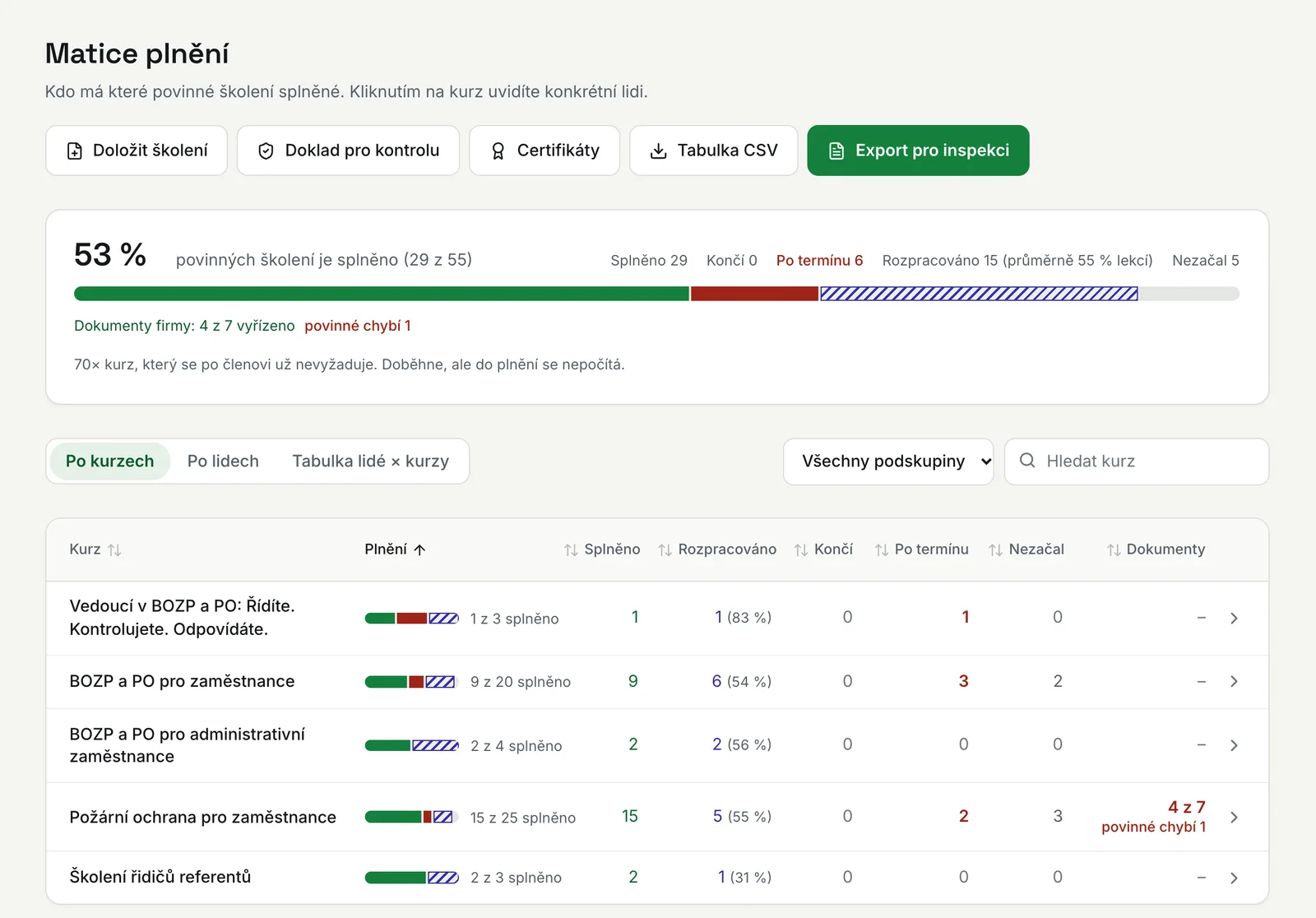Screen dimensions: 1316x918
Task: Click the povinné chybí 1 warning under progress bar
Action: click(x=358, y=326)
